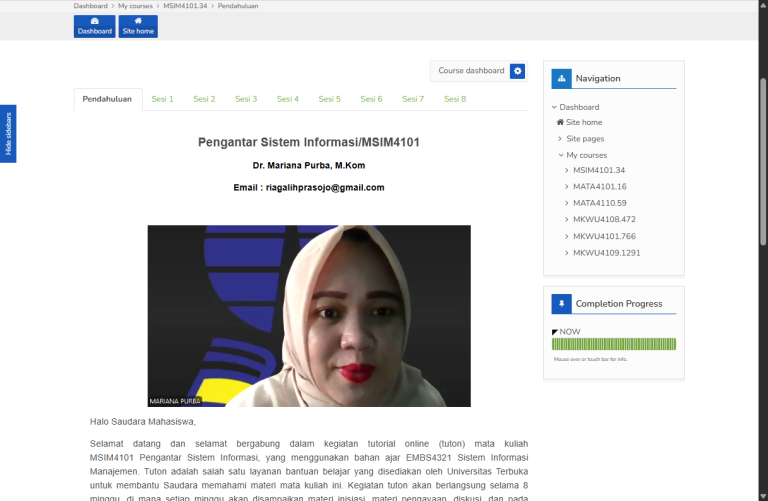Toggle the Hide sidebars panel
The image size is (768, 501).
(x=8, y=133)
